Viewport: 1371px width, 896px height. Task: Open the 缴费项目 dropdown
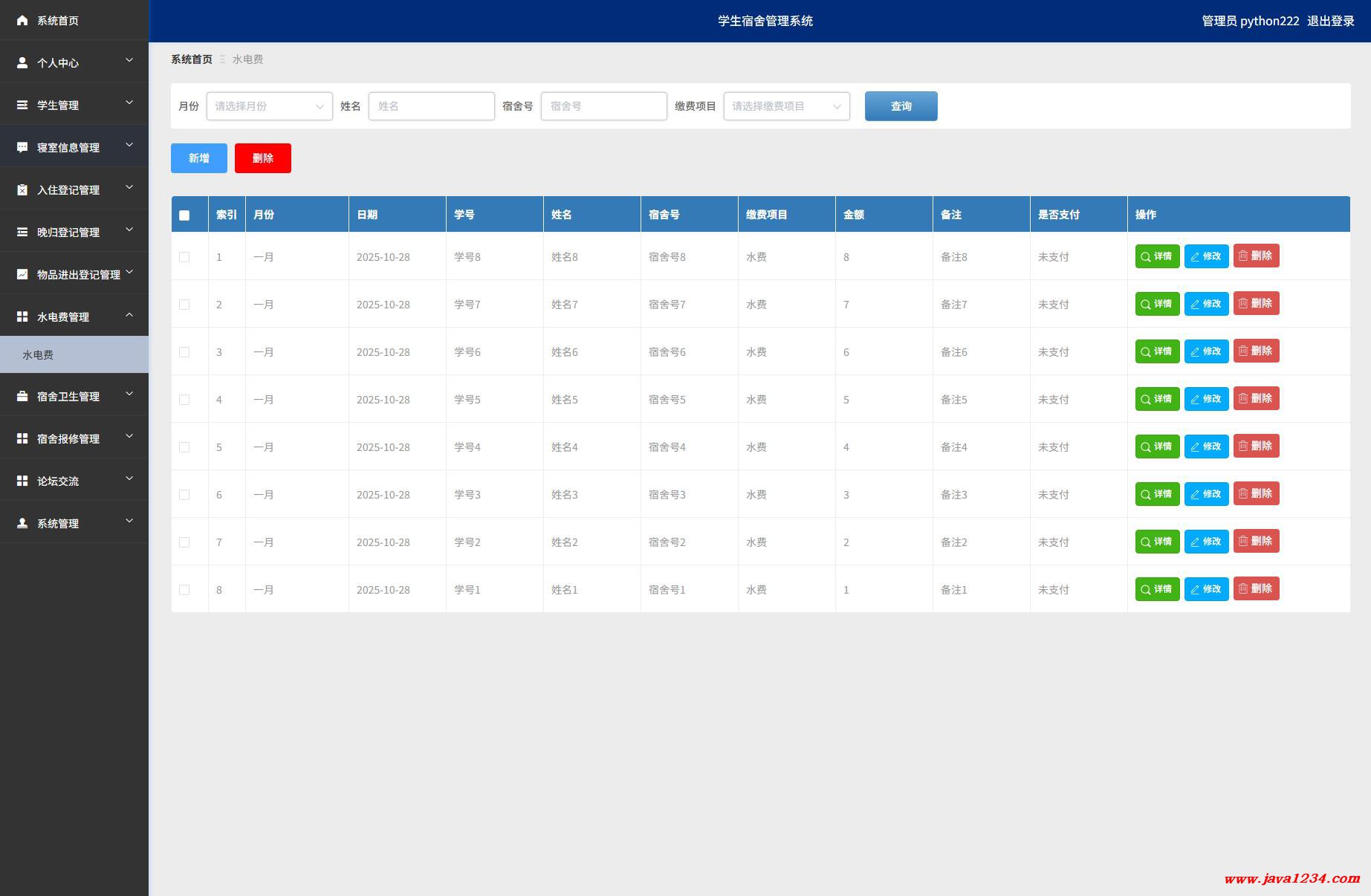[x=786, y=106]
